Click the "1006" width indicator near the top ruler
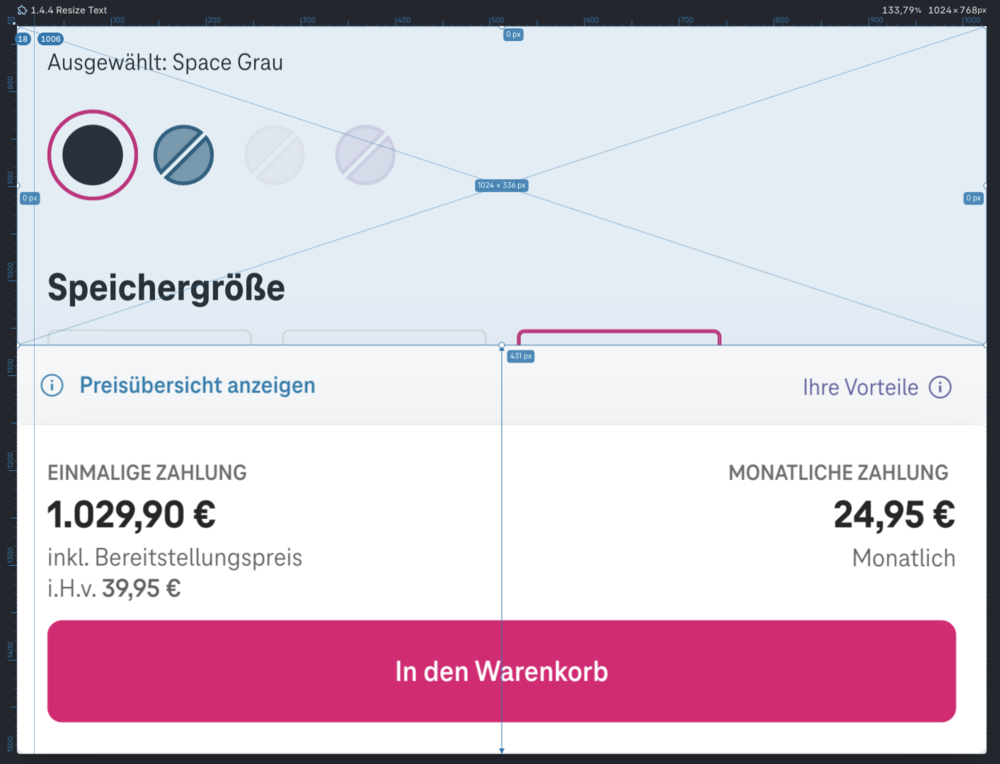The height and width of the screenshot is (764, 1000). pyautogui.click(x=49, y=38)
